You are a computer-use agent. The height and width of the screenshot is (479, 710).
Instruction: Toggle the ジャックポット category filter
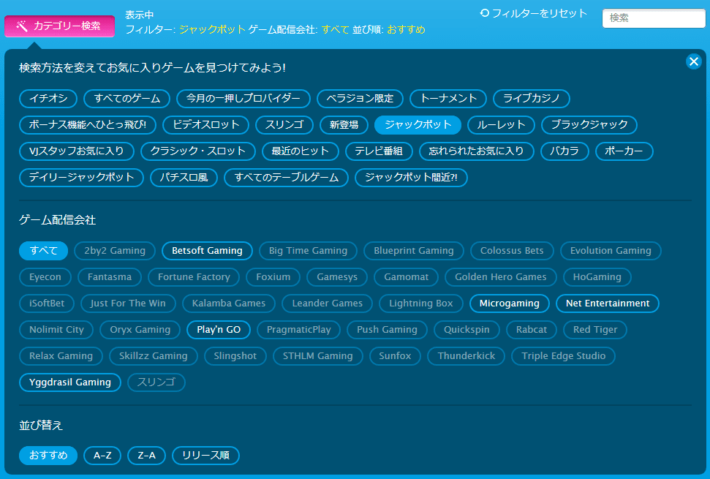coord(417,125)
